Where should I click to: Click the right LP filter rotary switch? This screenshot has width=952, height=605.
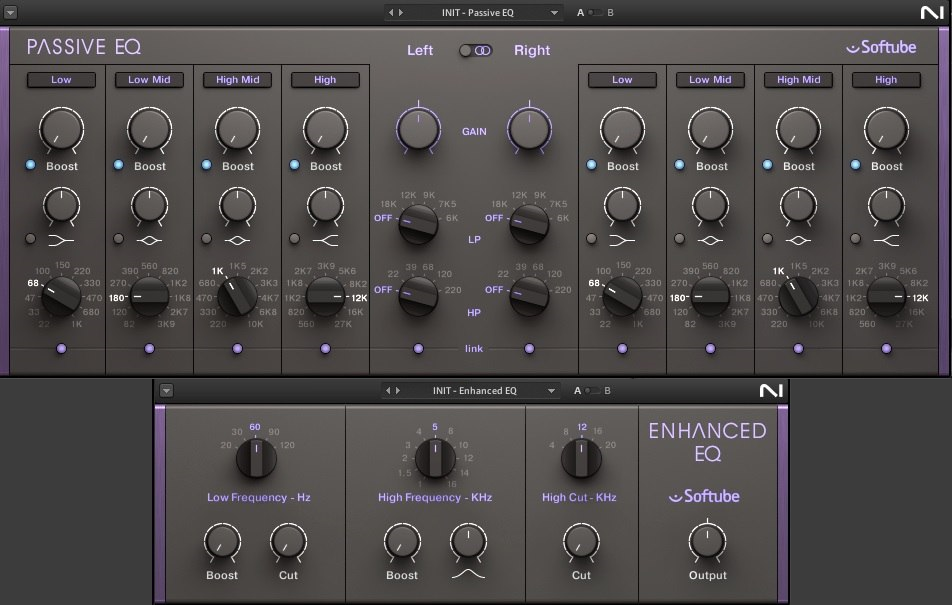(529, 224)
